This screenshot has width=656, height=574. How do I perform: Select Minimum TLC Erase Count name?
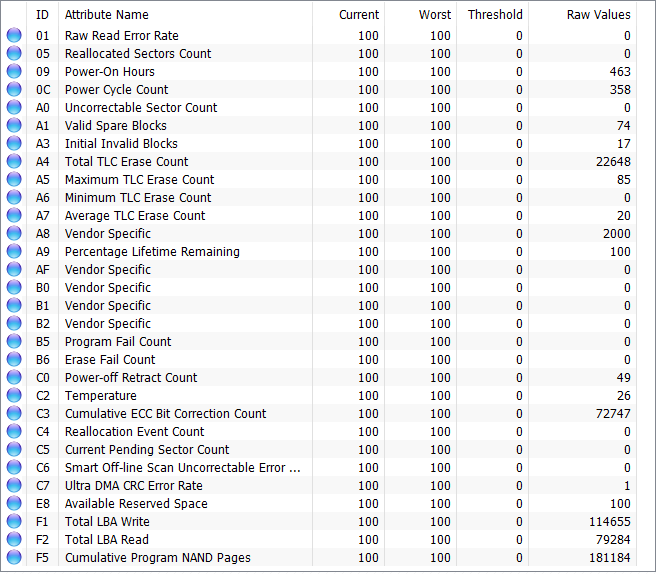(x=138, y=197)
